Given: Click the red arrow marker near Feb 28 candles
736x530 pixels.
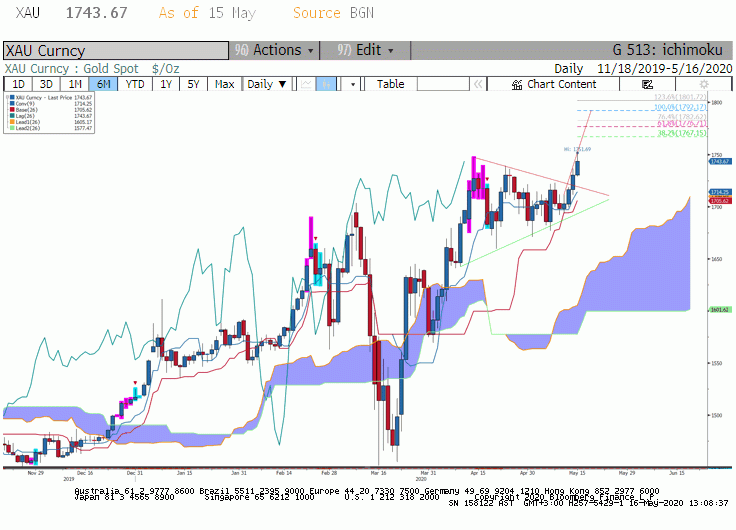Looking at the screenshot, I should (316, 238).
